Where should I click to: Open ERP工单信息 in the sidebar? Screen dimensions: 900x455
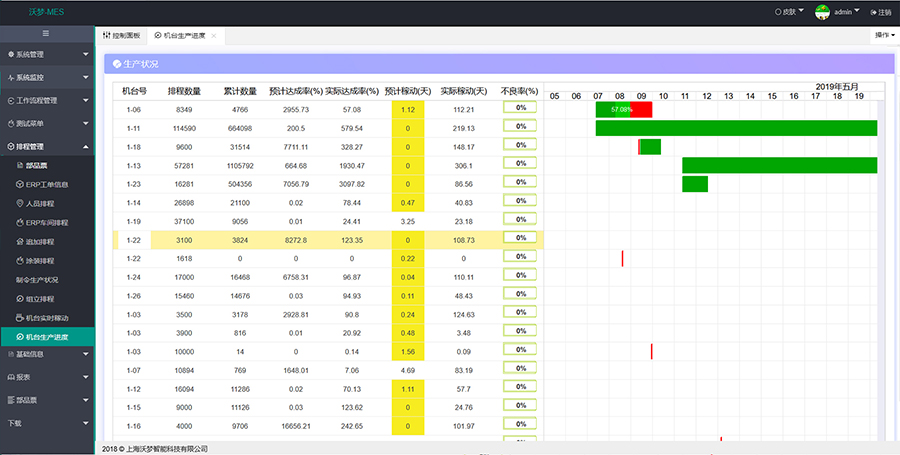click(x=47, y=184)
